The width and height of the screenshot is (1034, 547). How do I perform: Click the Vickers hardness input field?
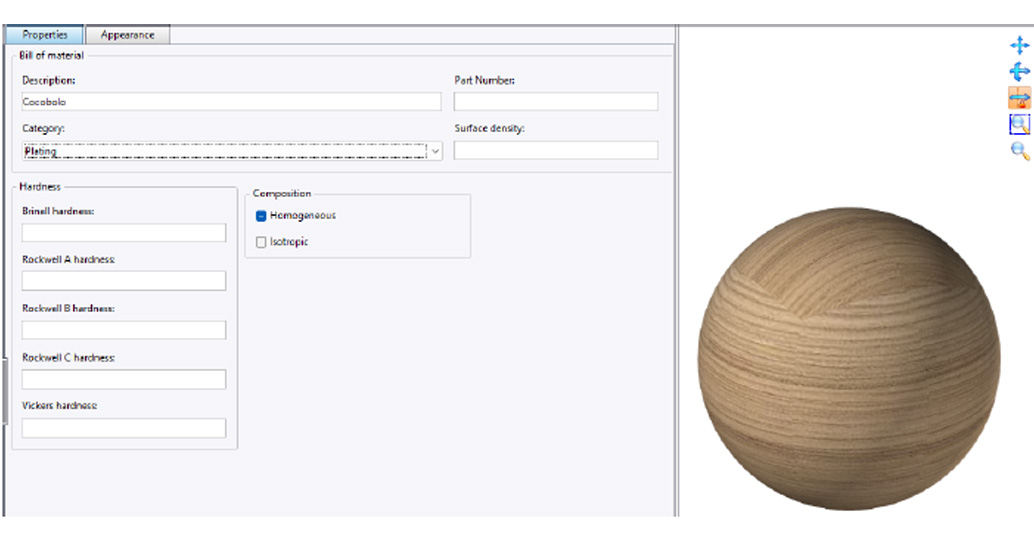tap(124, 428)
